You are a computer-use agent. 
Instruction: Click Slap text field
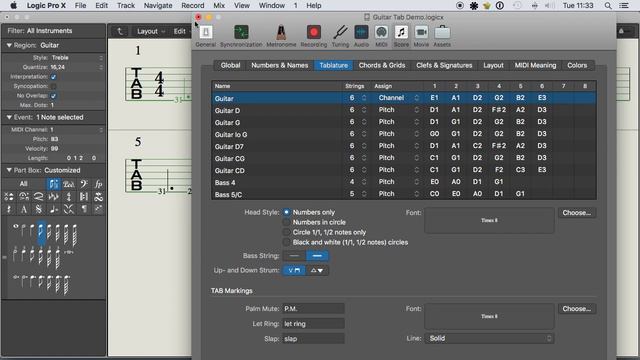313,339
